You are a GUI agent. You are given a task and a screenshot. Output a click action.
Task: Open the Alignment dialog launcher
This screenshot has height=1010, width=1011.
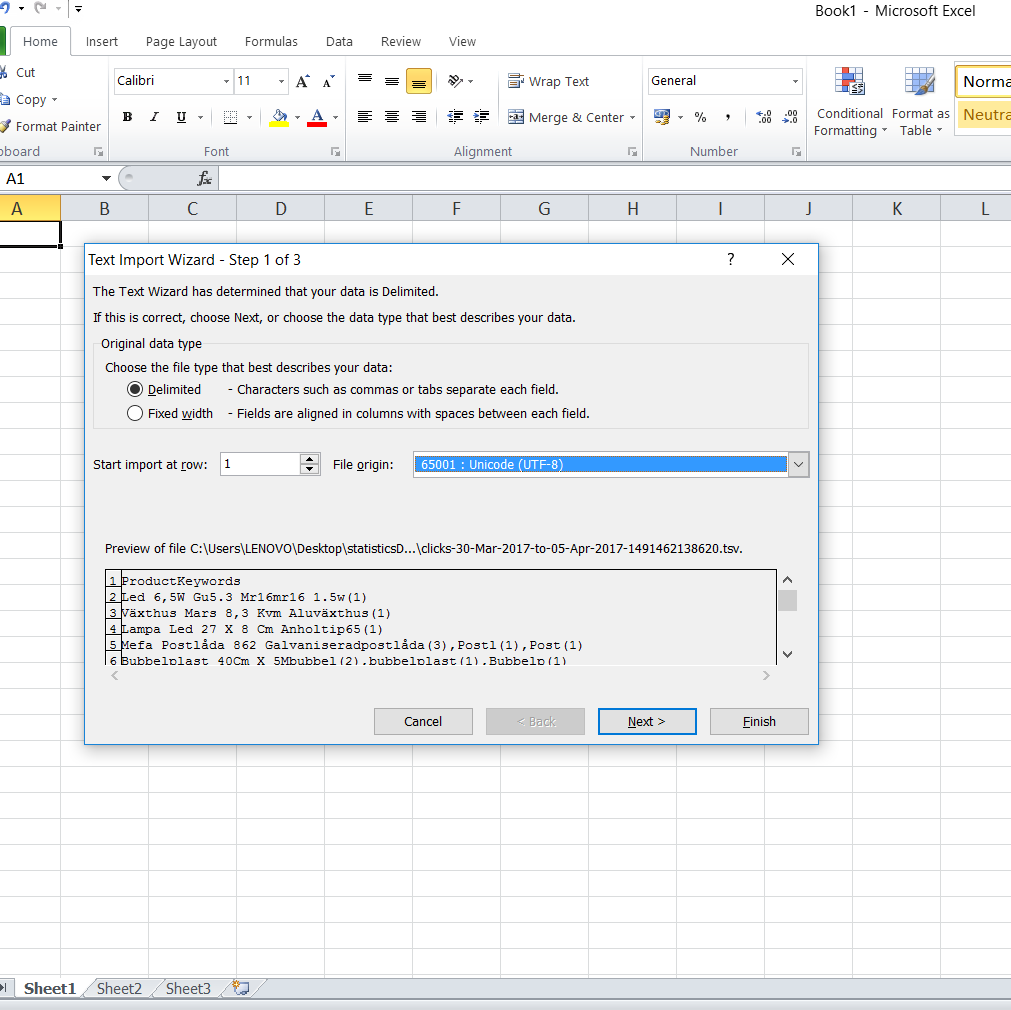(633, 152)
